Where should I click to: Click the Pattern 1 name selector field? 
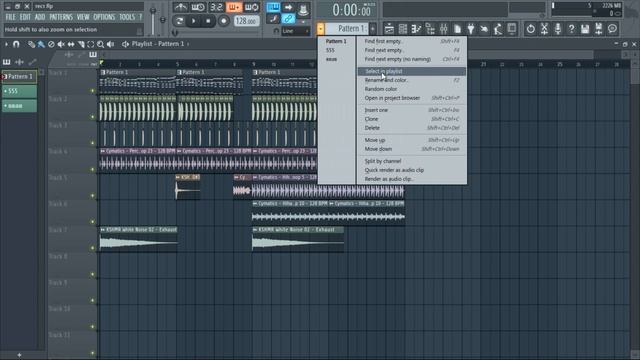coord(347,29)
